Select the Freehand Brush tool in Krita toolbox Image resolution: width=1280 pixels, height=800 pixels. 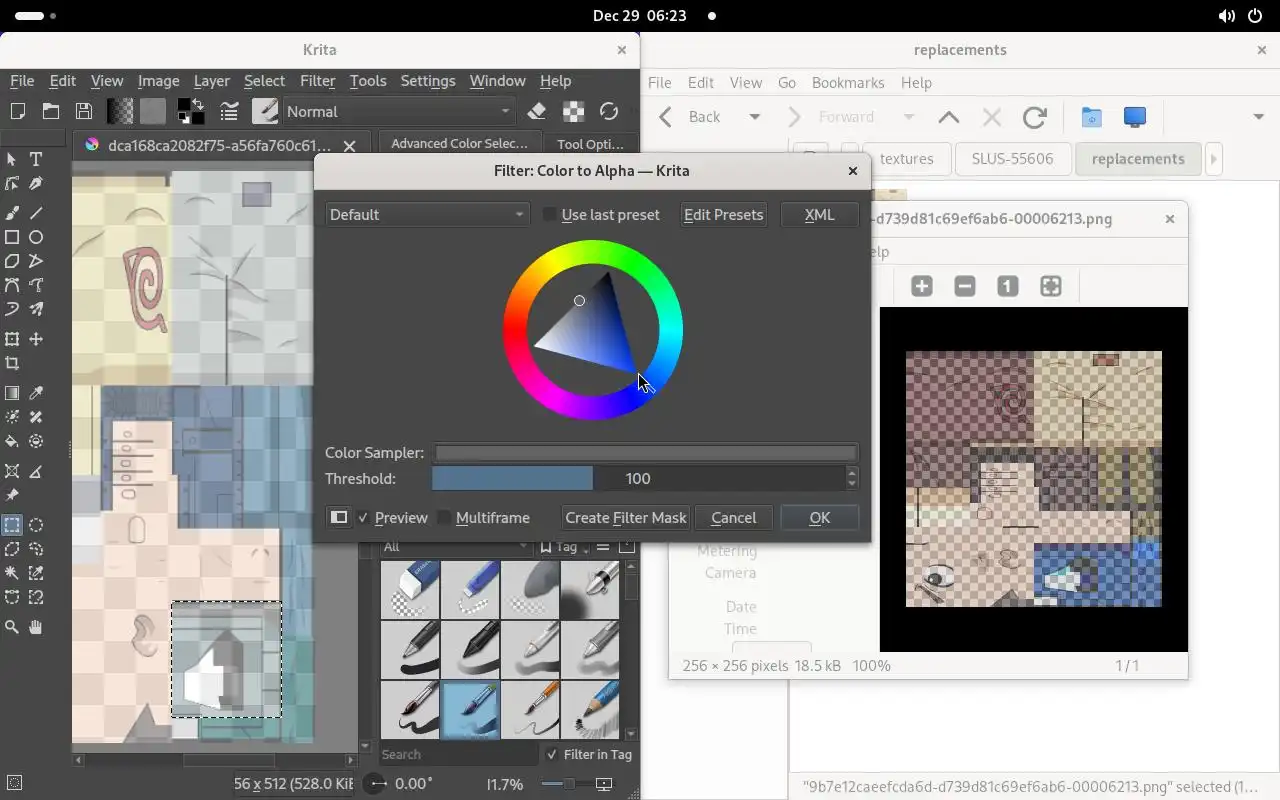12,213
